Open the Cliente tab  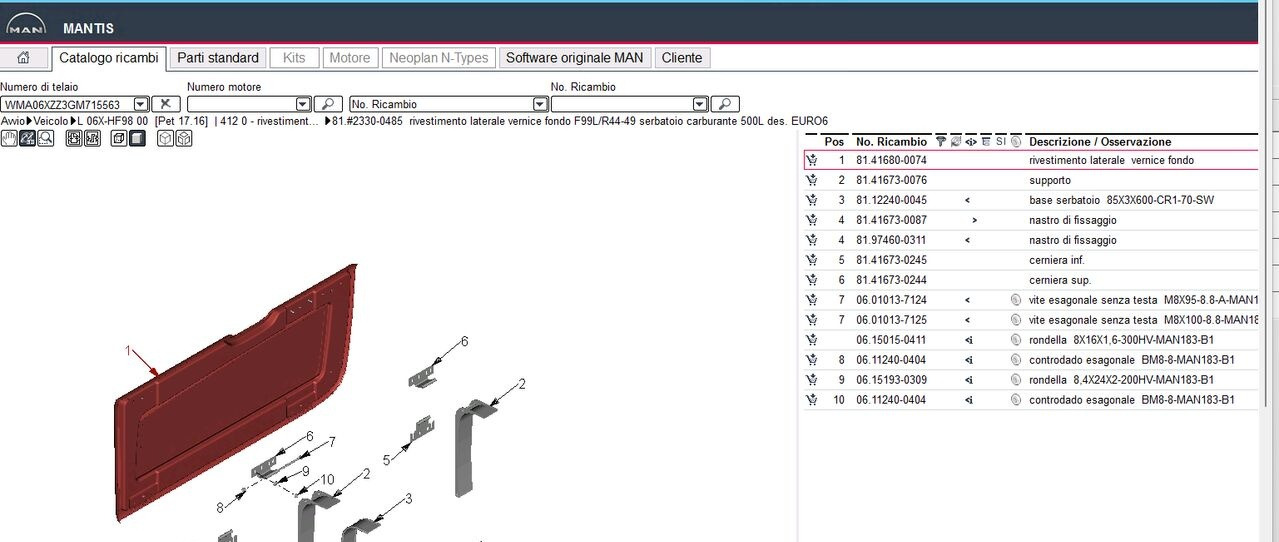click(x=682, y=58)
